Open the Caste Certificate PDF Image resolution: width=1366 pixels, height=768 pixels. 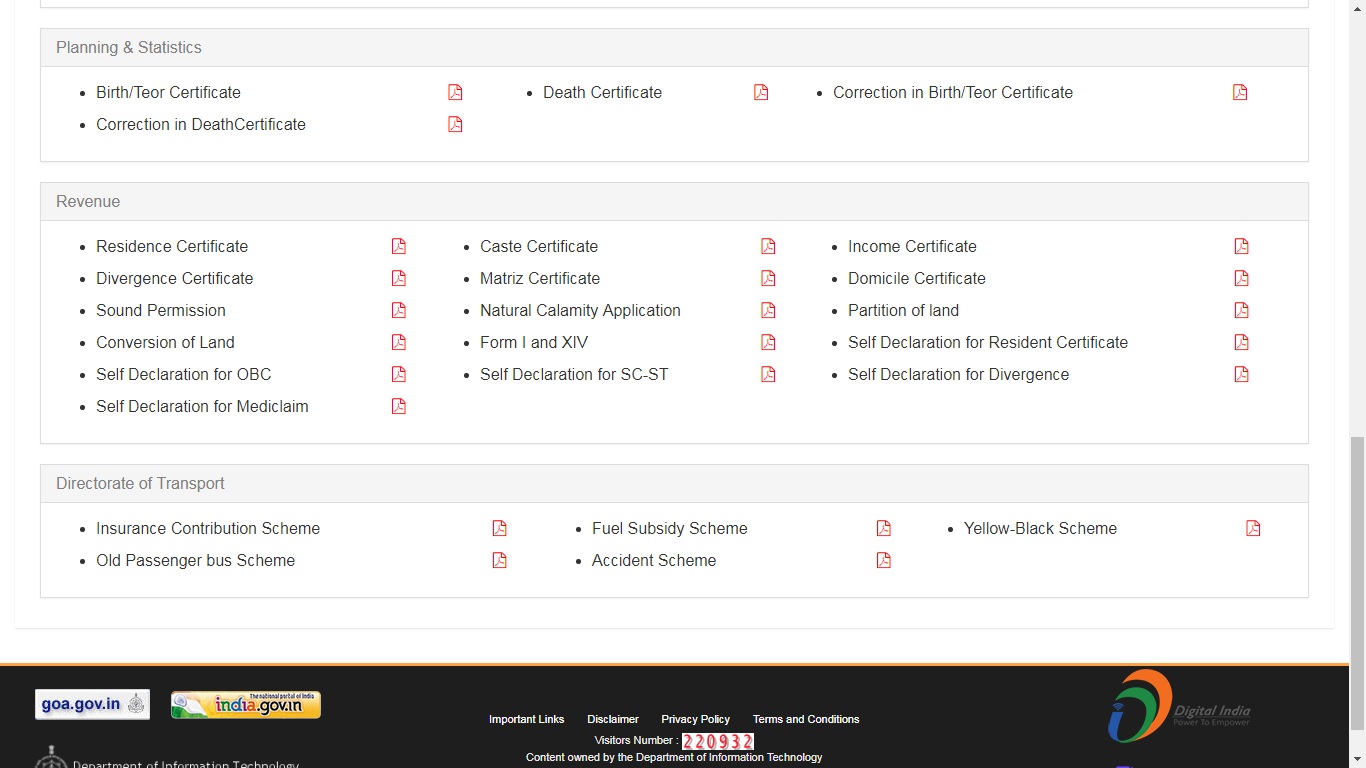[767, 246]
